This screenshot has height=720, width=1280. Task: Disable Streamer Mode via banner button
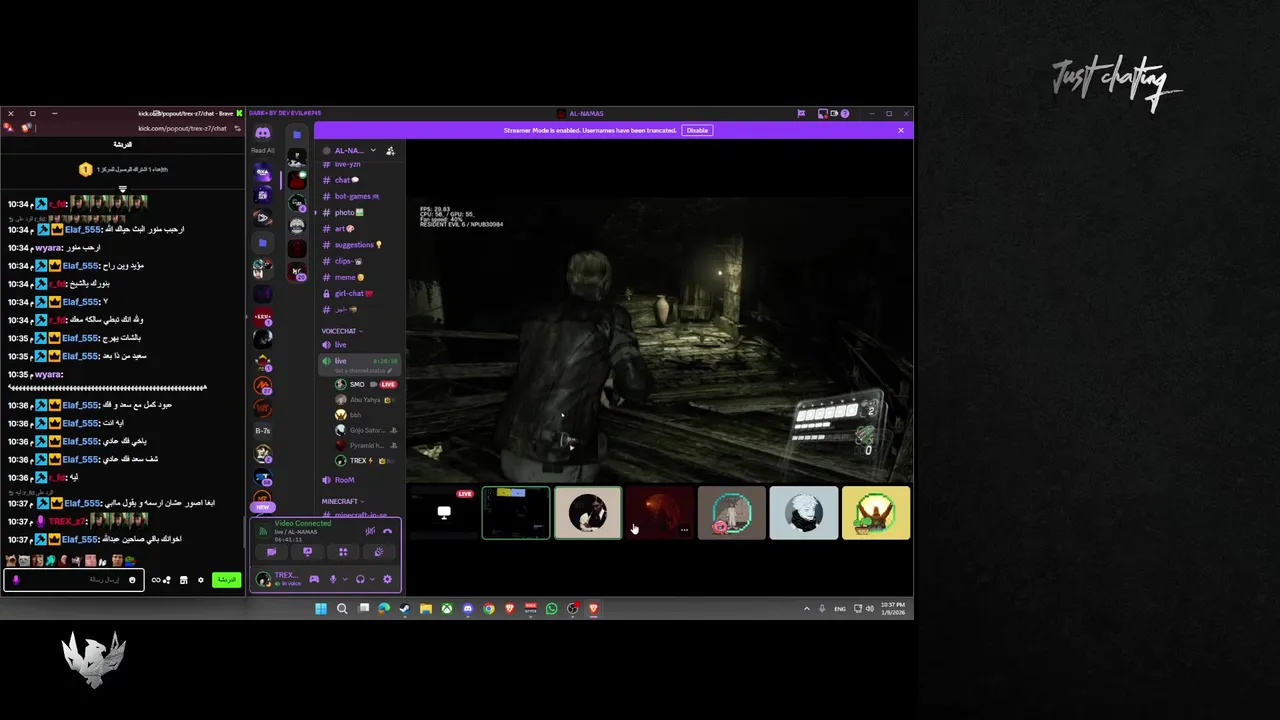point(697,130)
